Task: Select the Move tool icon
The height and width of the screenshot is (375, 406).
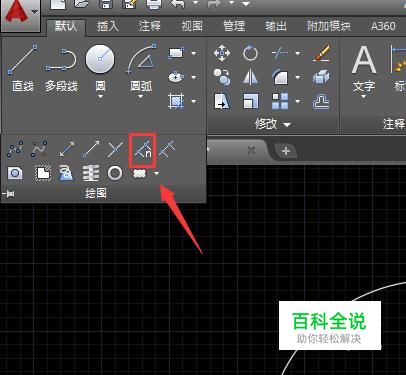Action: tap(222, 53)
